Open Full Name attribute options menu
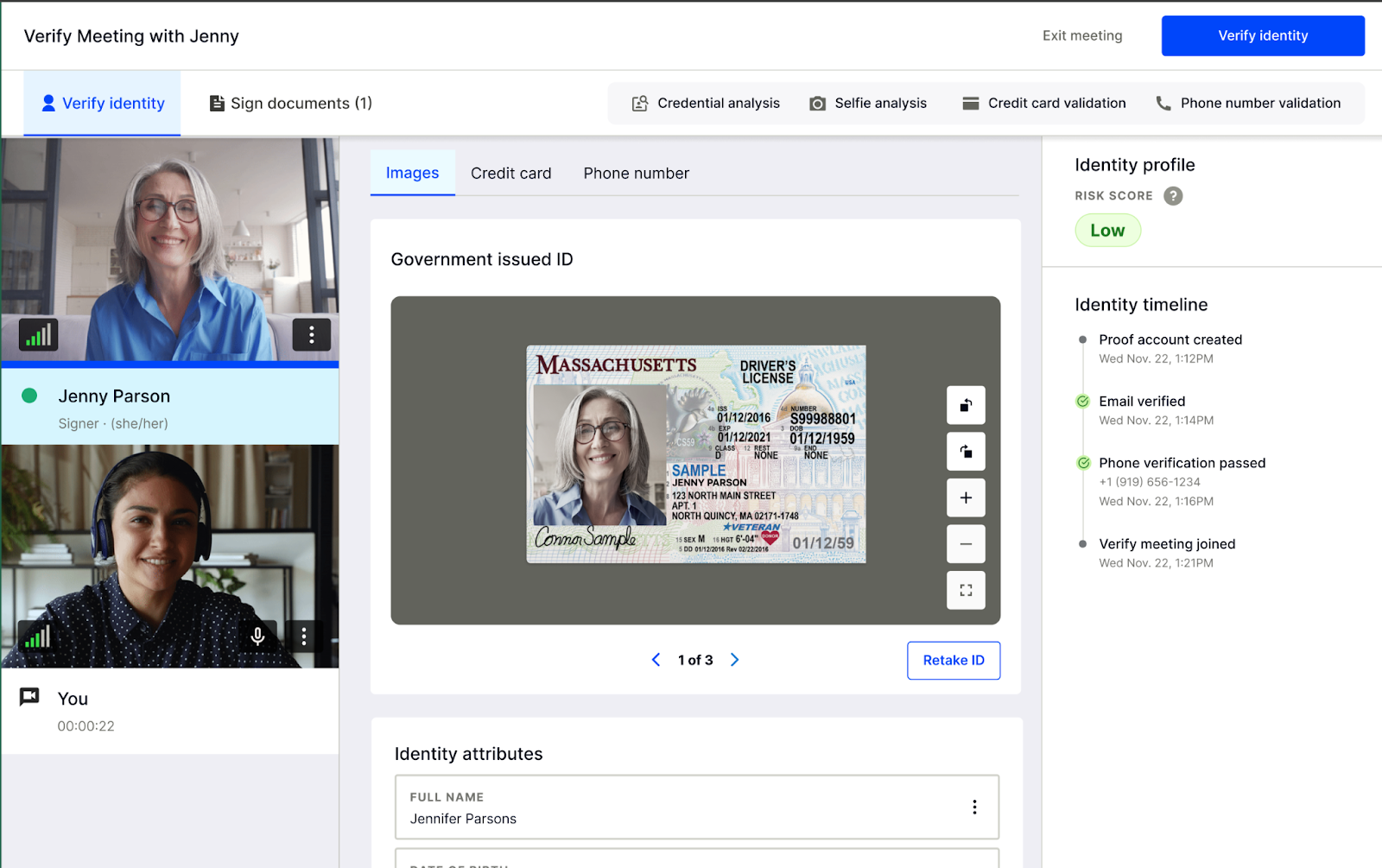 [x=974, y=807]
